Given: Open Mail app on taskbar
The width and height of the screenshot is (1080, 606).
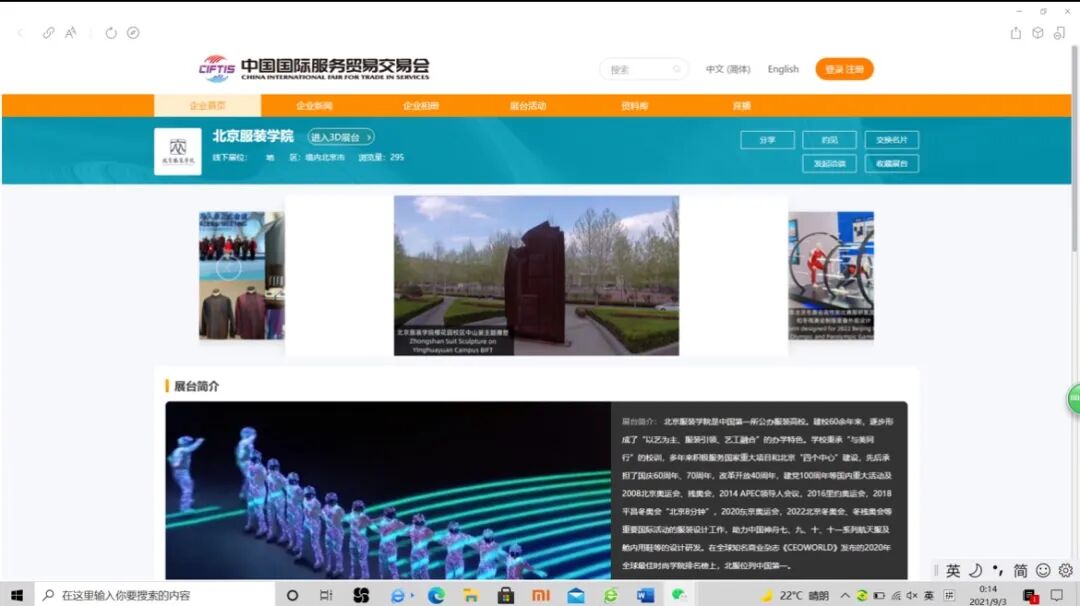Looking at the screenshot, I should [x=576, y=595].
